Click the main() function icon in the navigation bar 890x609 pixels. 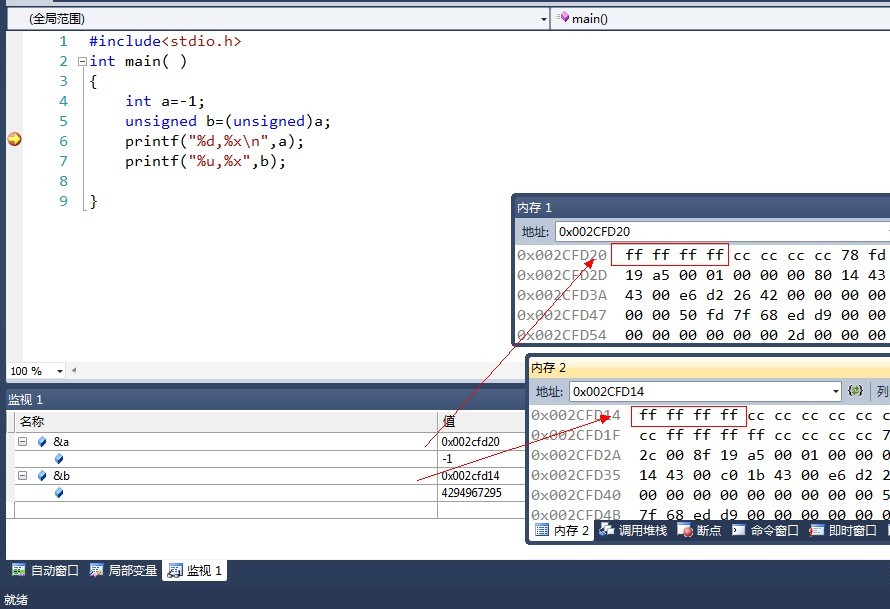point(562,18)
